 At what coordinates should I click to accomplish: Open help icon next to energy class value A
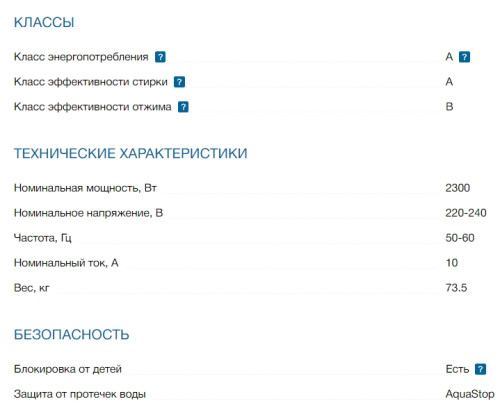(x=464, y=57)
